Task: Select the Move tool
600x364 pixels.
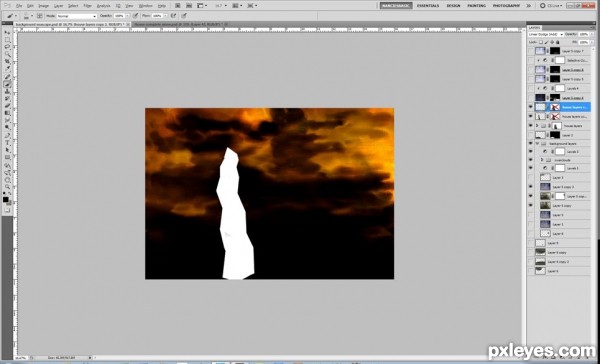Action: [7, 33]
